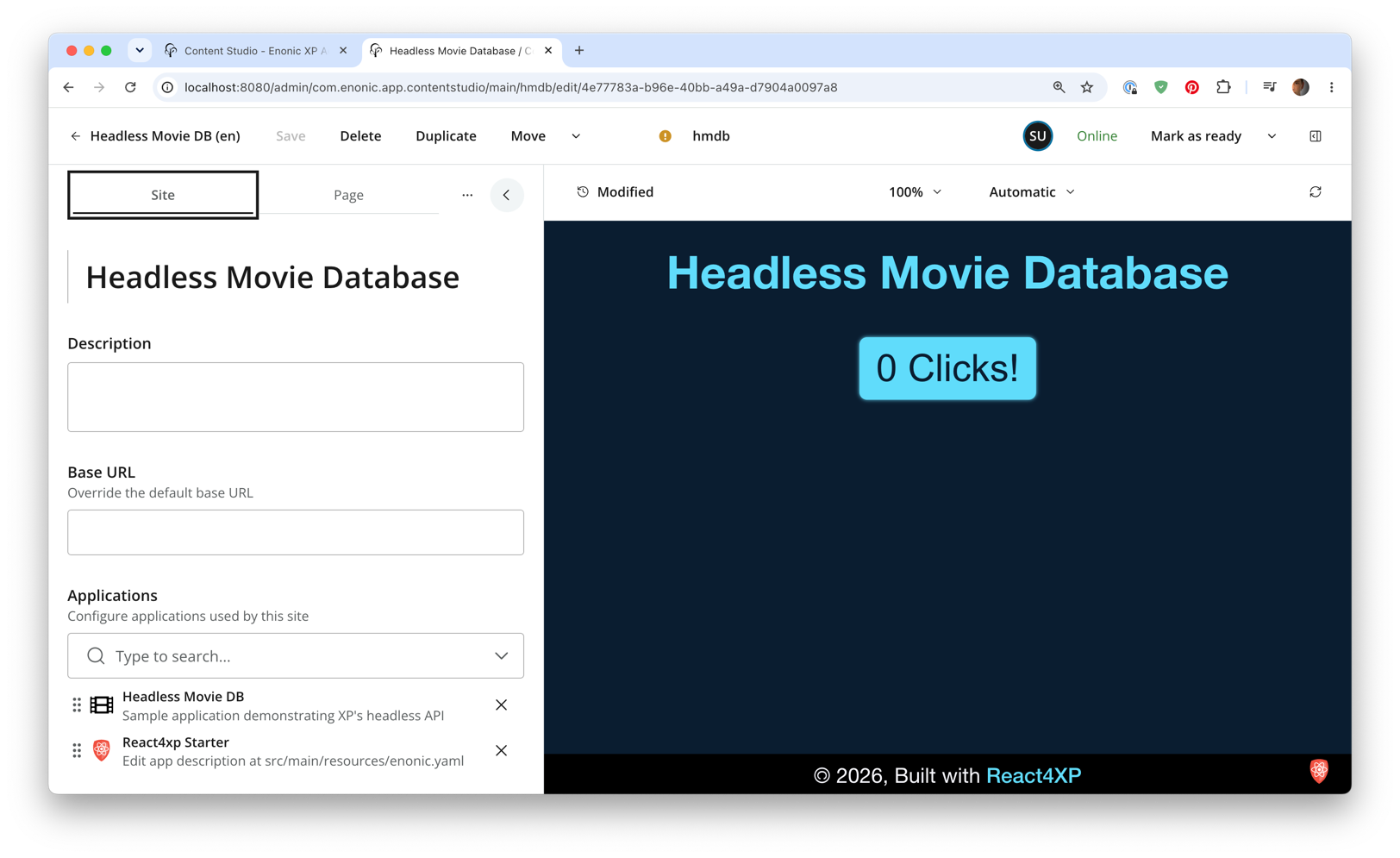Open the media control icon in the Chrome toolbar
This screenshot has height=858, width=1400.
[x=1269, y=87]
